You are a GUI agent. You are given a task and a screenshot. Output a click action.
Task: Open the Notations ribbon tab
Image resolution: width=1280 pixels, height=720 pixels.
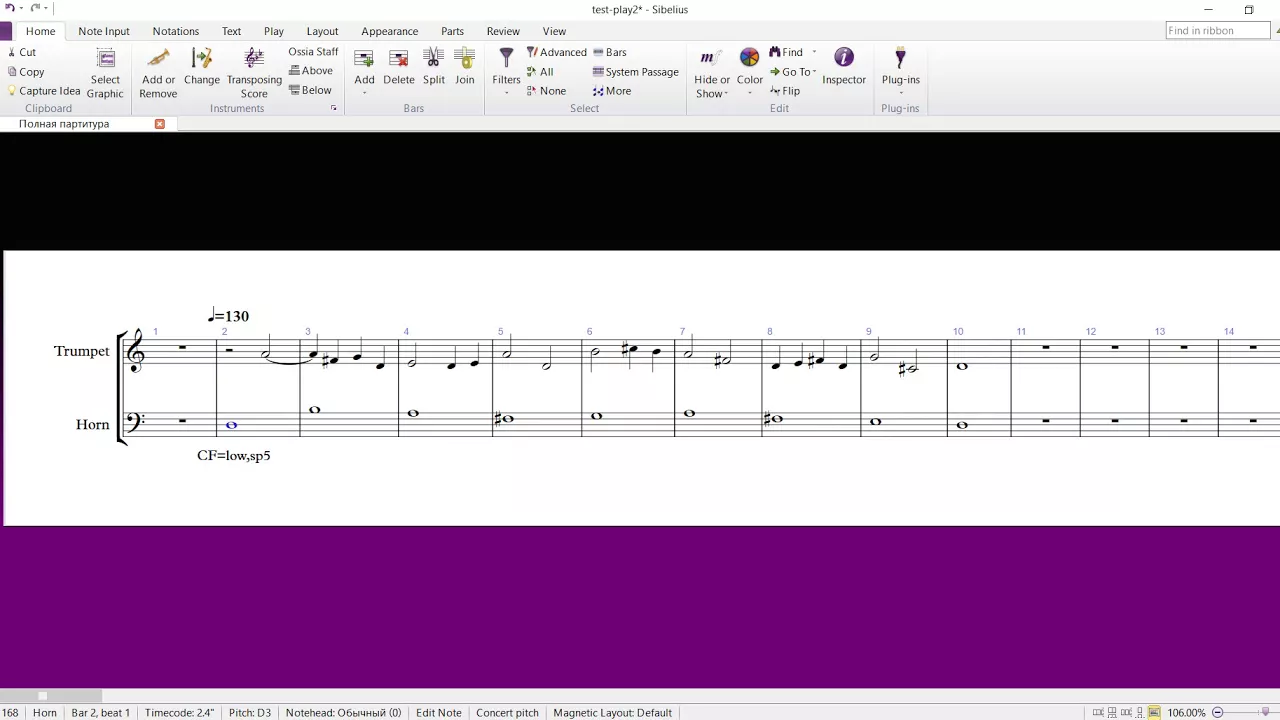[176, 31]
